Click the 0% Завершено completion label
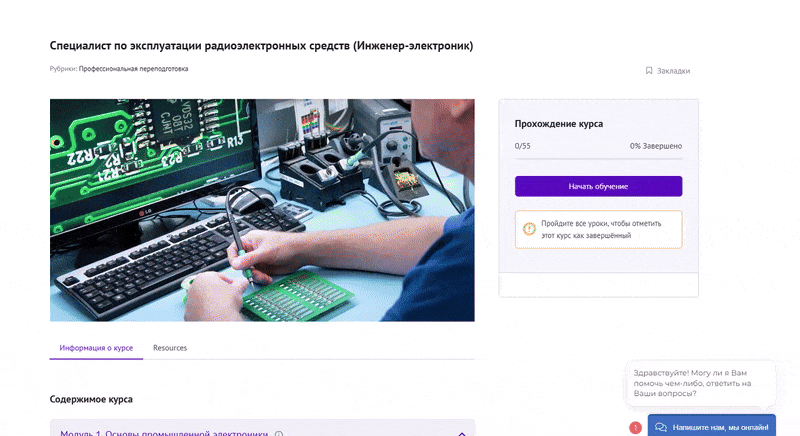 [655, 146]
